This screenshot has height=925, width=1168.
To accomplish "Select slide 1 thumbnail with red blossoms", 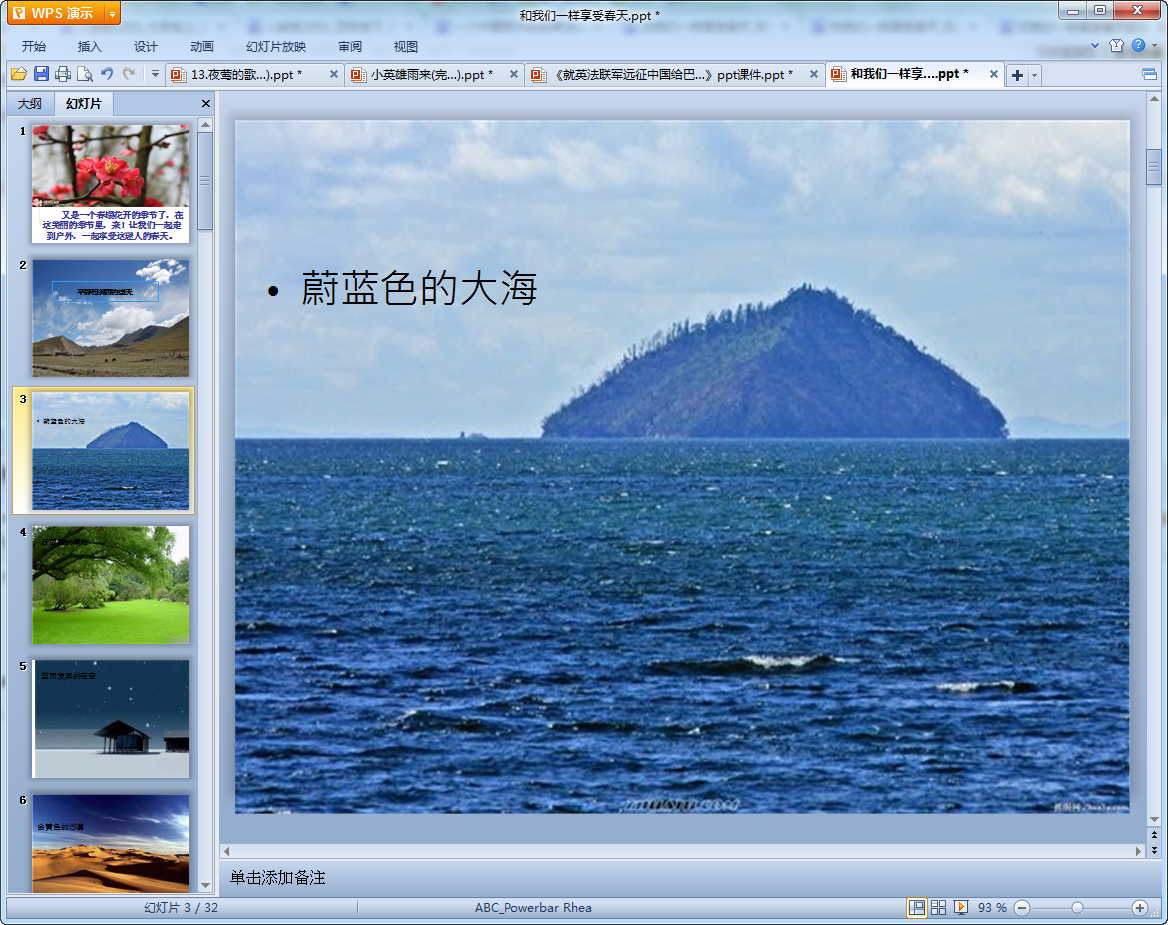I will tap(110, 184).
